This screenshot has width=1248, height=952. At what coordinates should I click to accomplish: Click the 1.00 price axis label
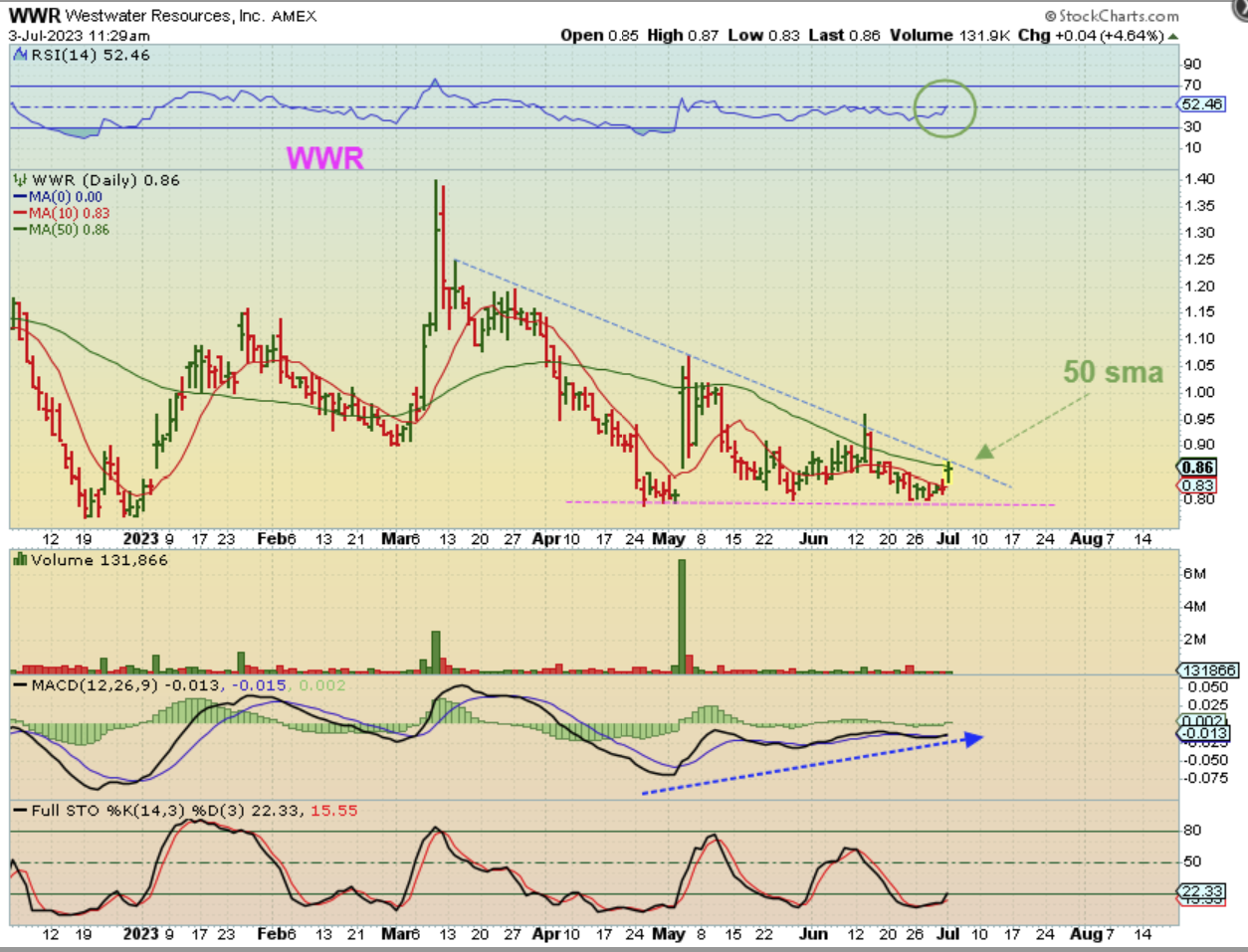coord(1200,392)
